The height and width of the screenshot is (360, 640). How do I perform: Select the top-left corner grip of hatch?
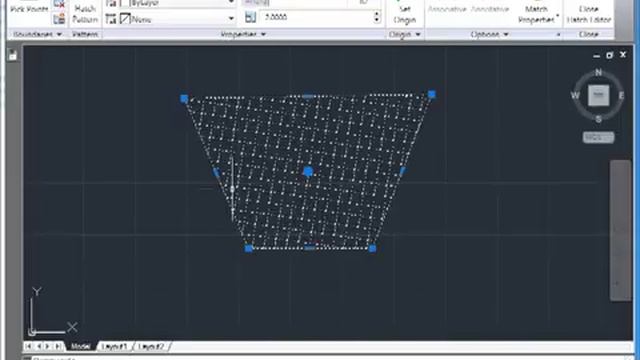tap(184, 98)
